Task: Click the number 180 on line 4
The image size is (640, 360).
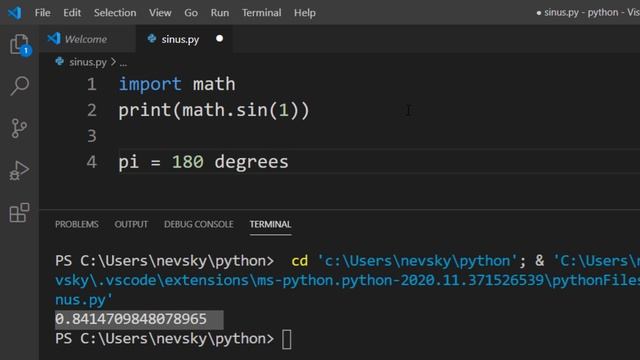Action: 187,162
